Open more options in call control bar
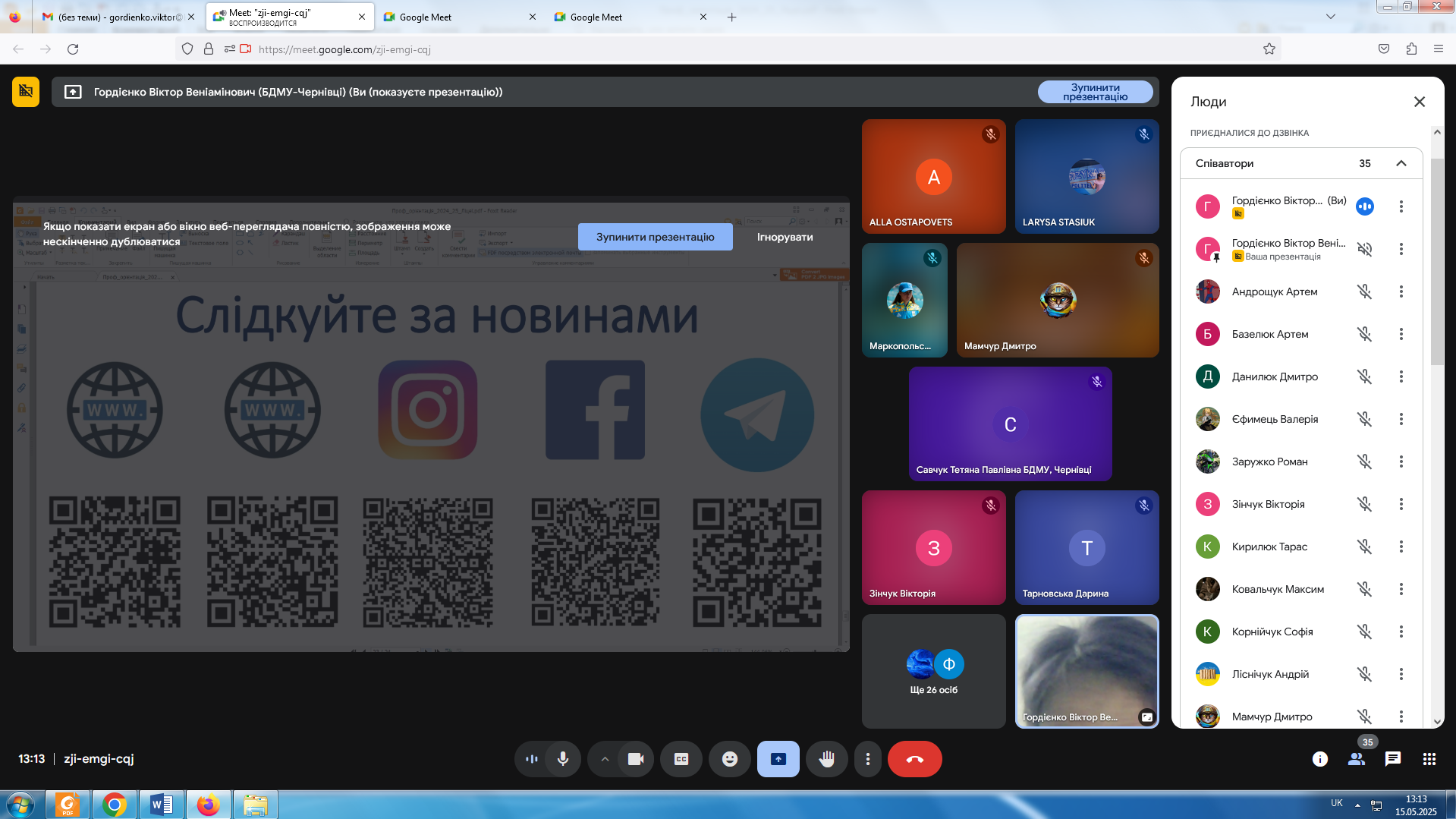 868,759
